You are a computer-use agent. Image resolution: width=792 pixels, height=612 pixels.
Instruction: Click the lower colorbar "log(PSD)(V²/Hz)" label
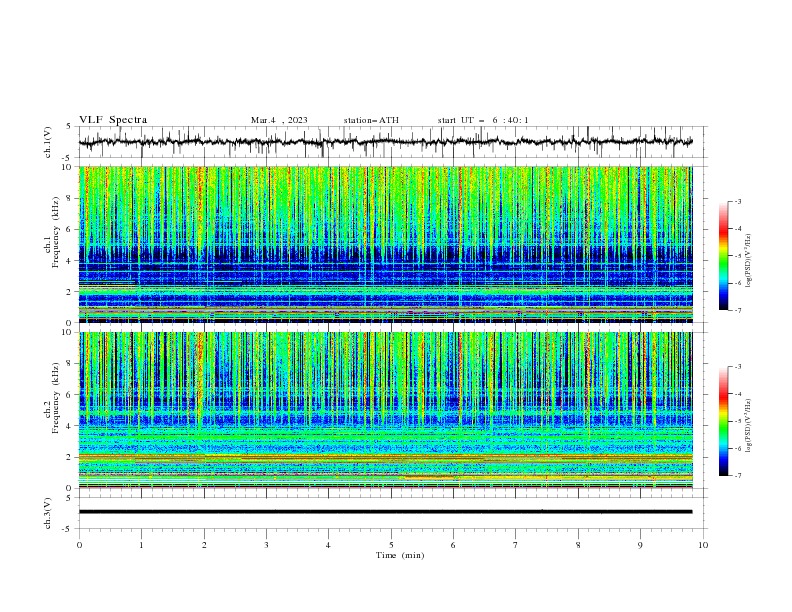pos(749,426)
